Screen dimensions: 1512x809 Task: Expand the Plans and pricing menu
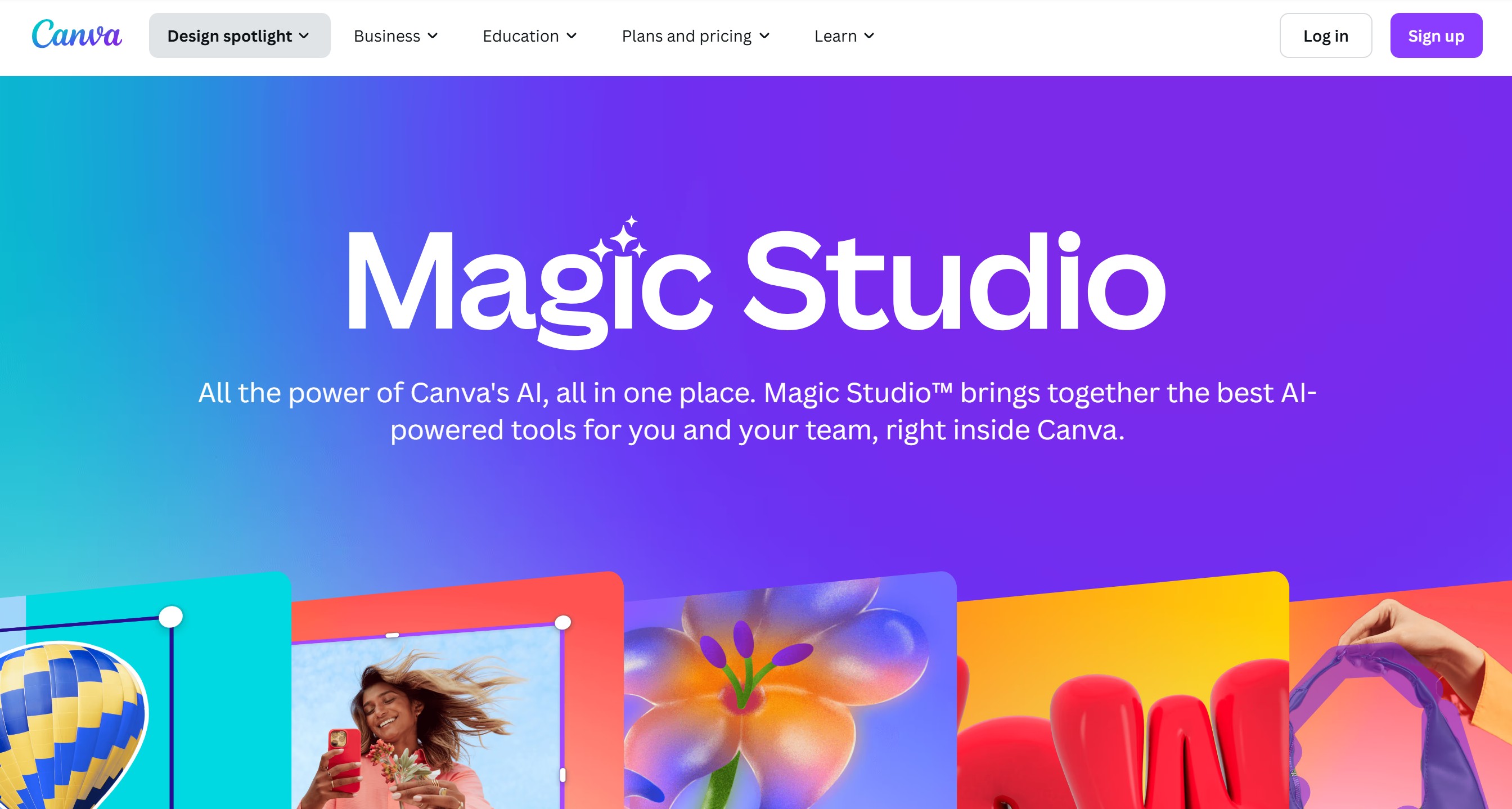[696, 36]
